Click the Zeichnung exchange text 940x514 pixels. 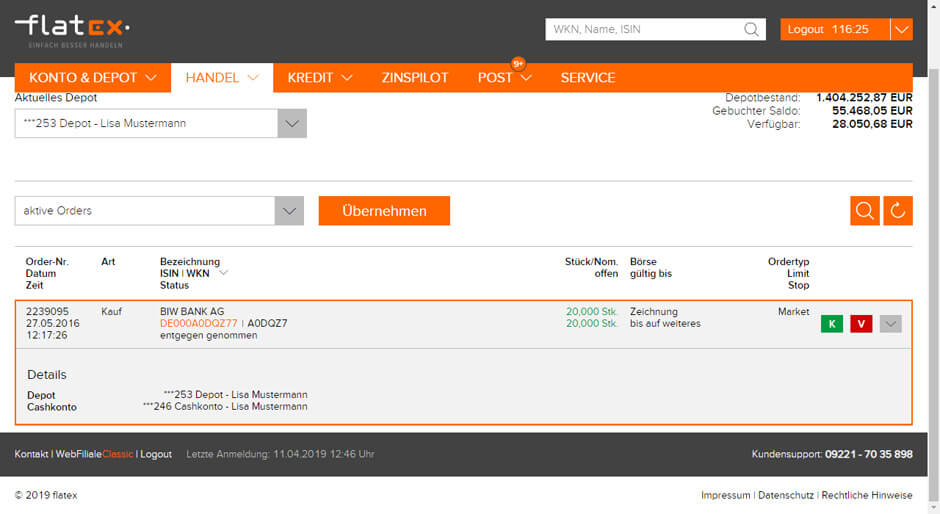653,312
